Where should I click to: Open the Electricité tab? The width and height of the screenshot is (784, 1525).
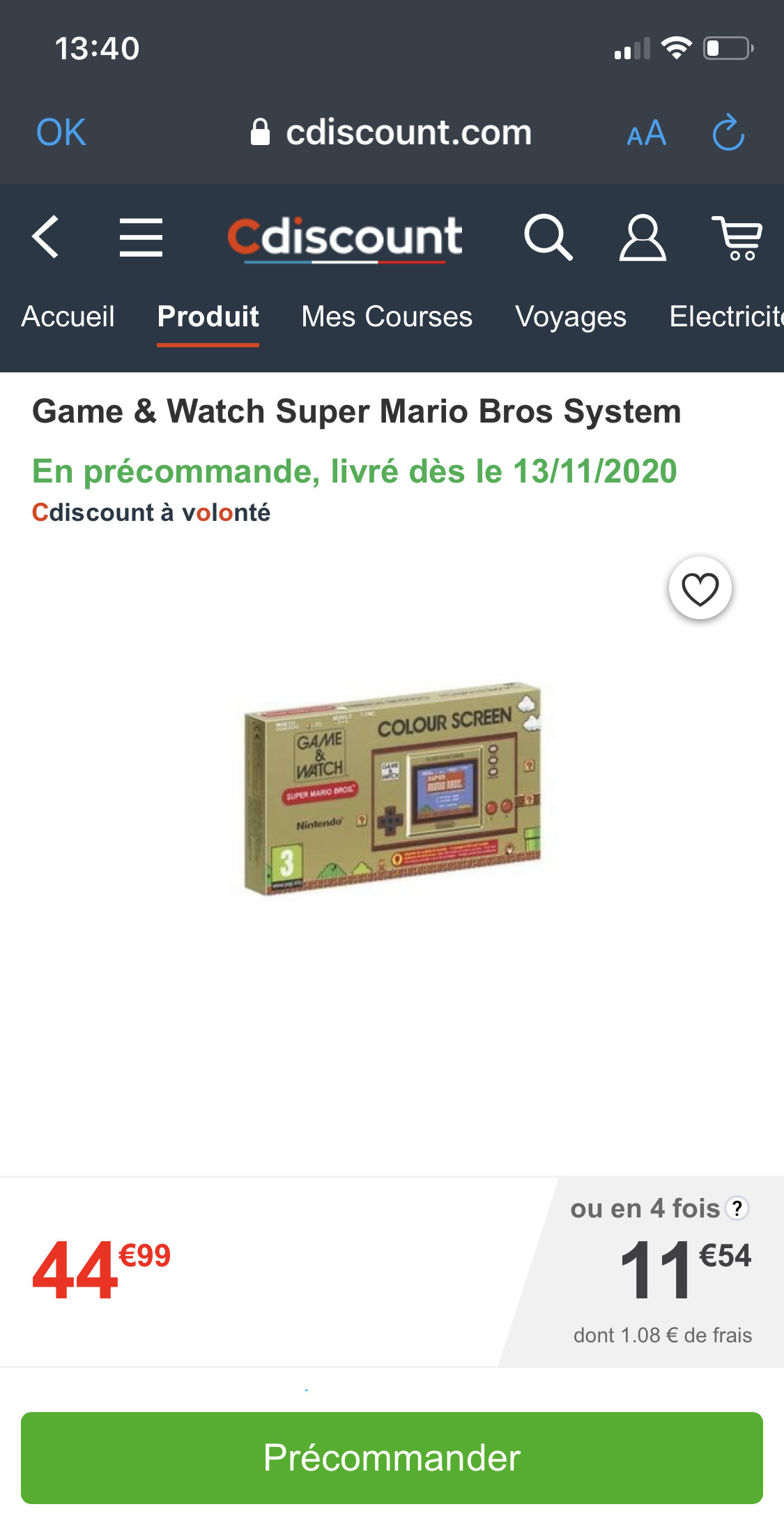pos(726,317)
